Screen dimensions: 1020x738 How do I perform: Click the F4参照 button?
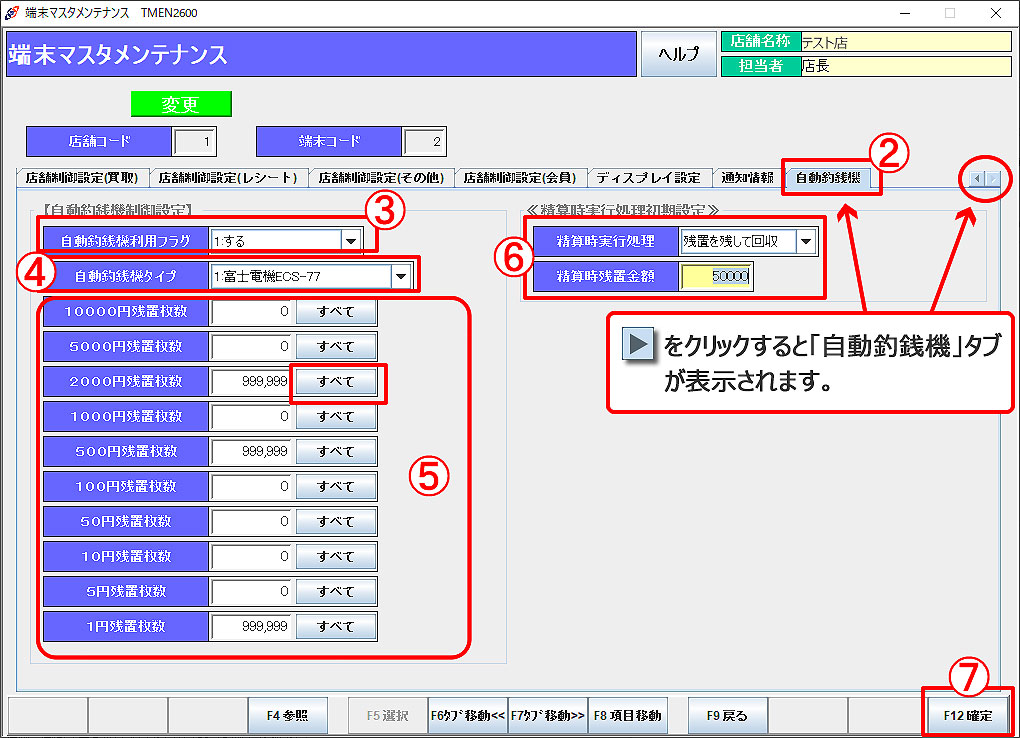coord(288,715)
